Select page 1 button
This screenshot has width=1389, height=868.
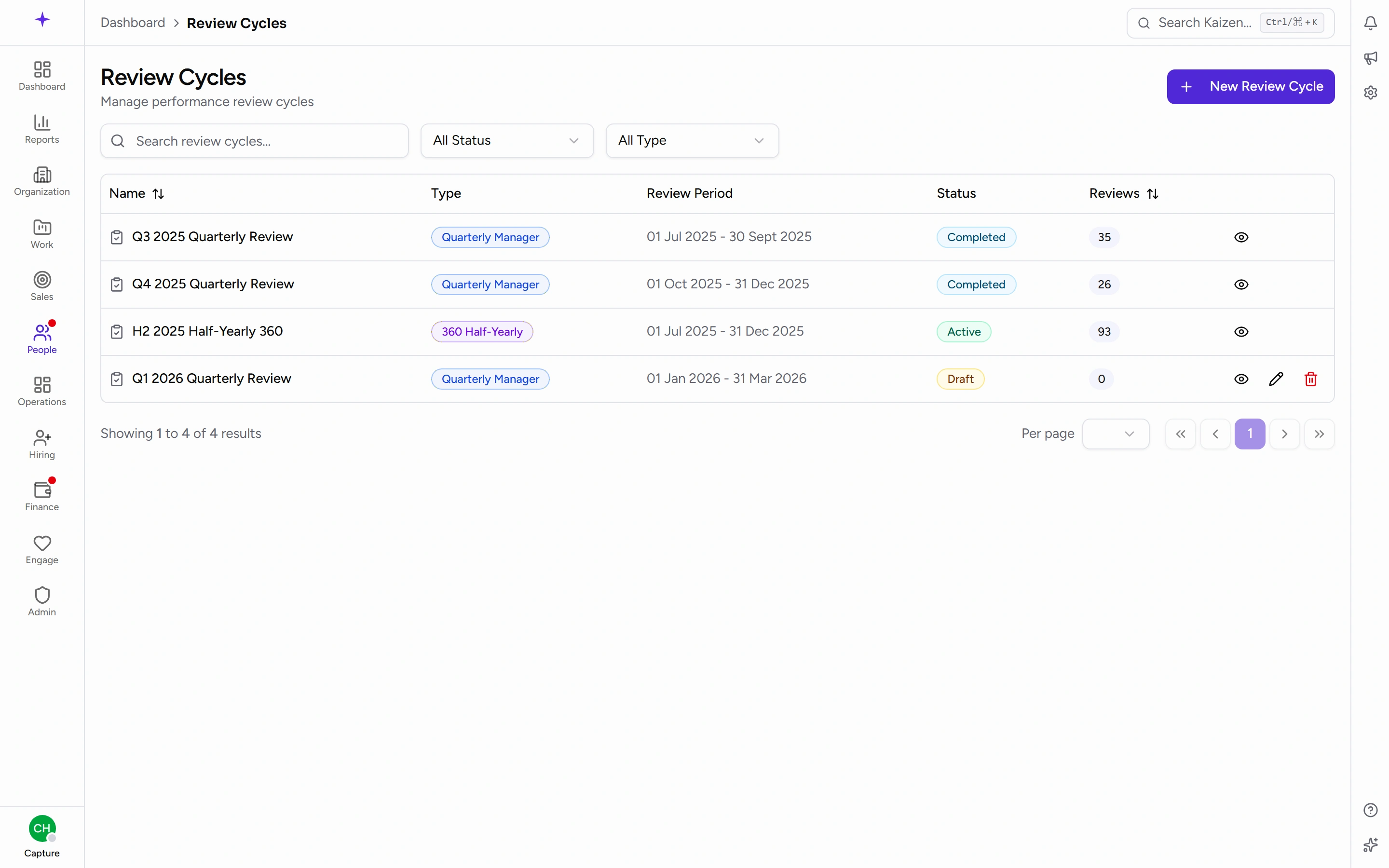(1250, 434)
